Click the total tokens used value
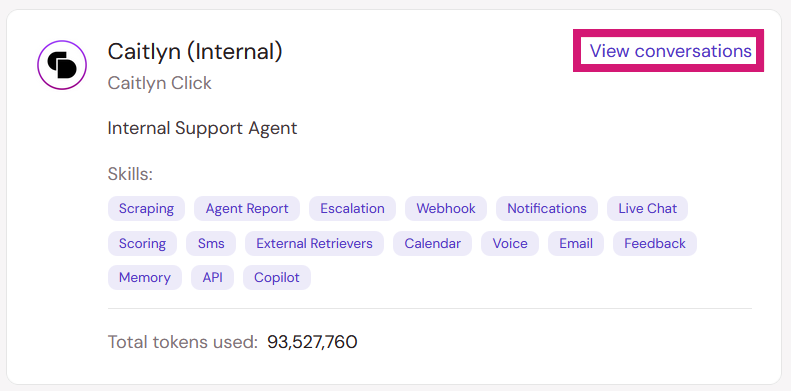The height and width of the screenshot is (391, 791). point(312,342)
